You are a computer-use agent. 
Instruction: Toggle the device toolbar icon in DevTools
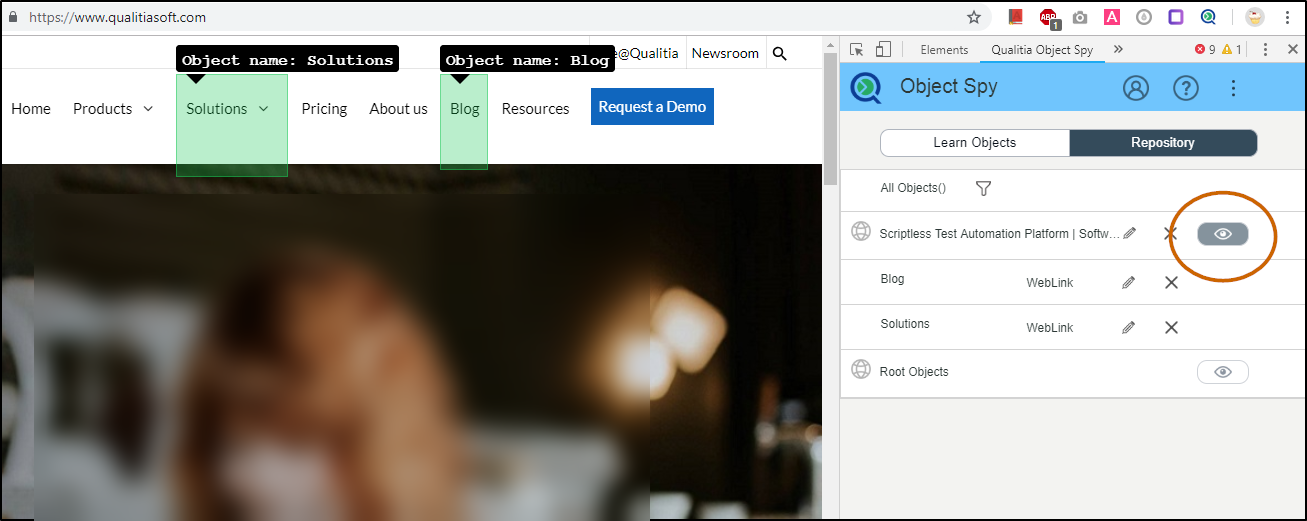tap(883, 50)
